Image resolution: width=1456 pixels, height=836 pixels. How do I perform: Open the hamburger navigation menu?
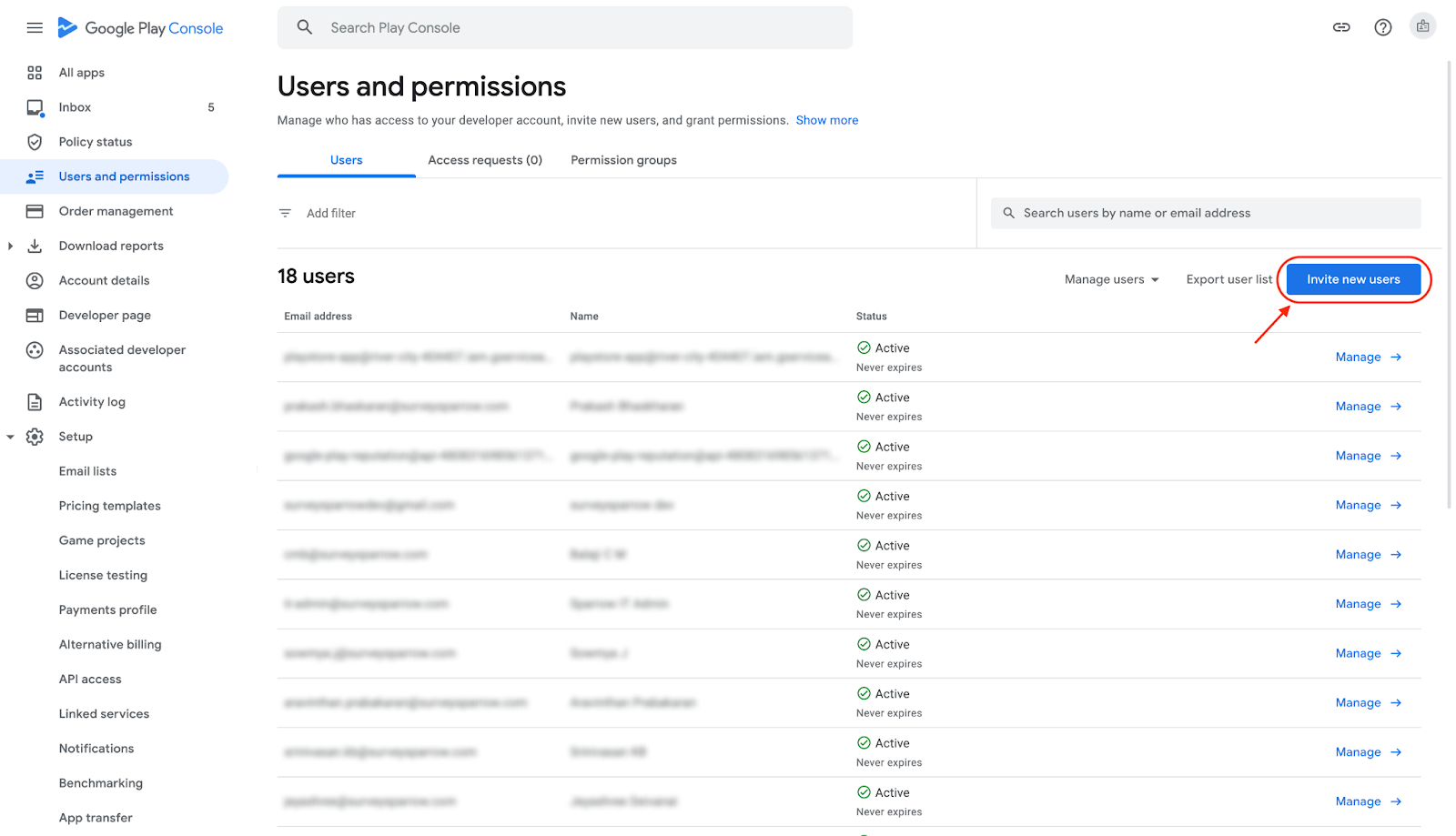pos(35,28)
